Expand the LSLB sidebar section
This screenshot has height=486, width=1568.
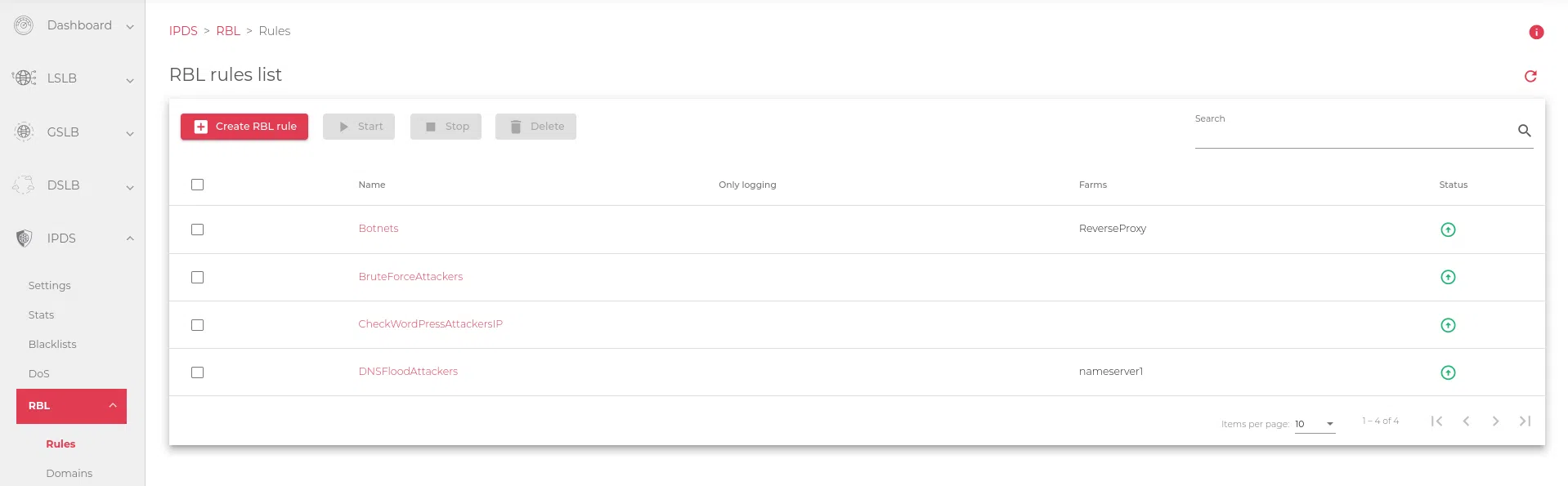coord(72,78)
